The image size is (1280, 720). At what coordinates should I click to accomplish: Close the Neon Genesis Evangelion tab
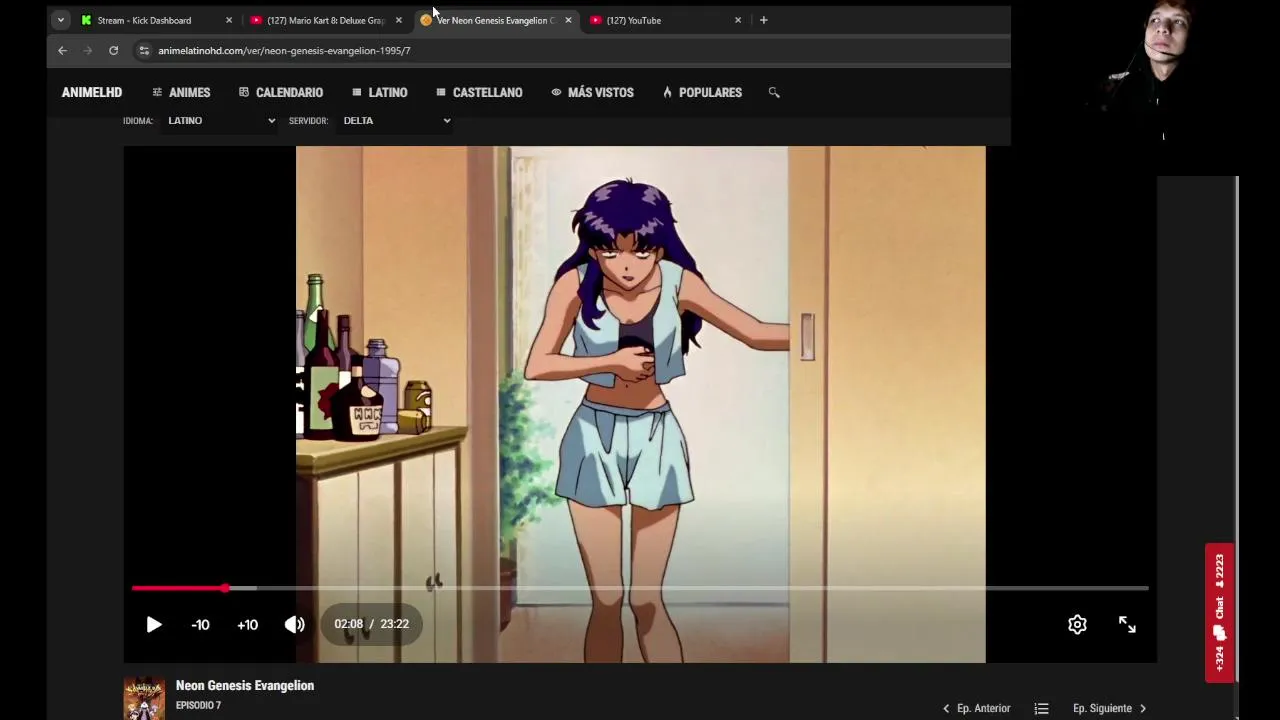pyautogui.click(x=568, y=20)
